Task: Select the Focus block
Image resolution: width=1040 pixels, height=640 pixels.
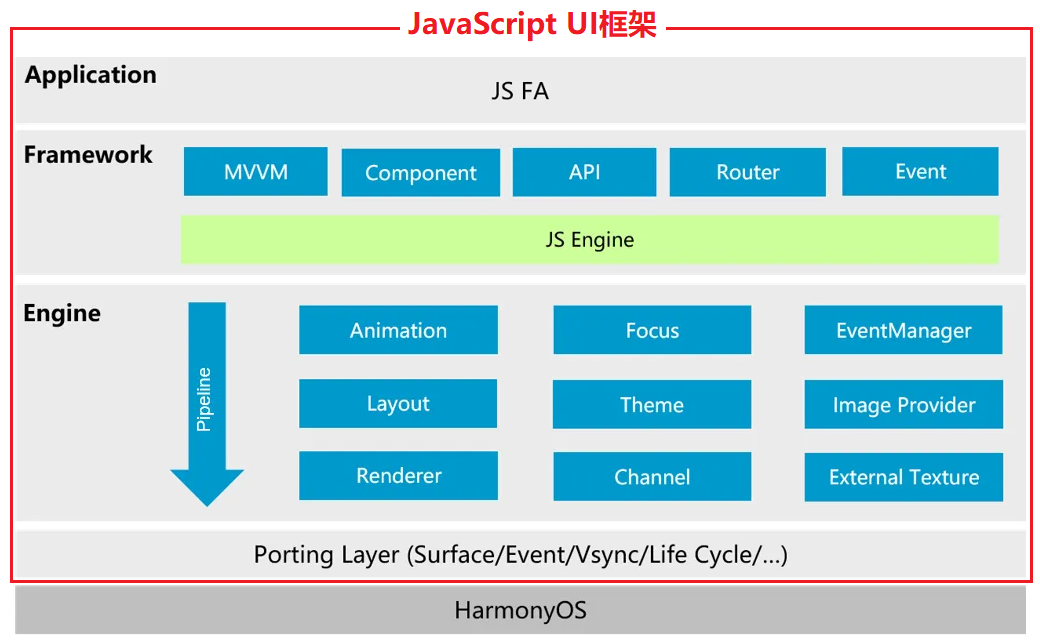Action: tap(652, 330)
